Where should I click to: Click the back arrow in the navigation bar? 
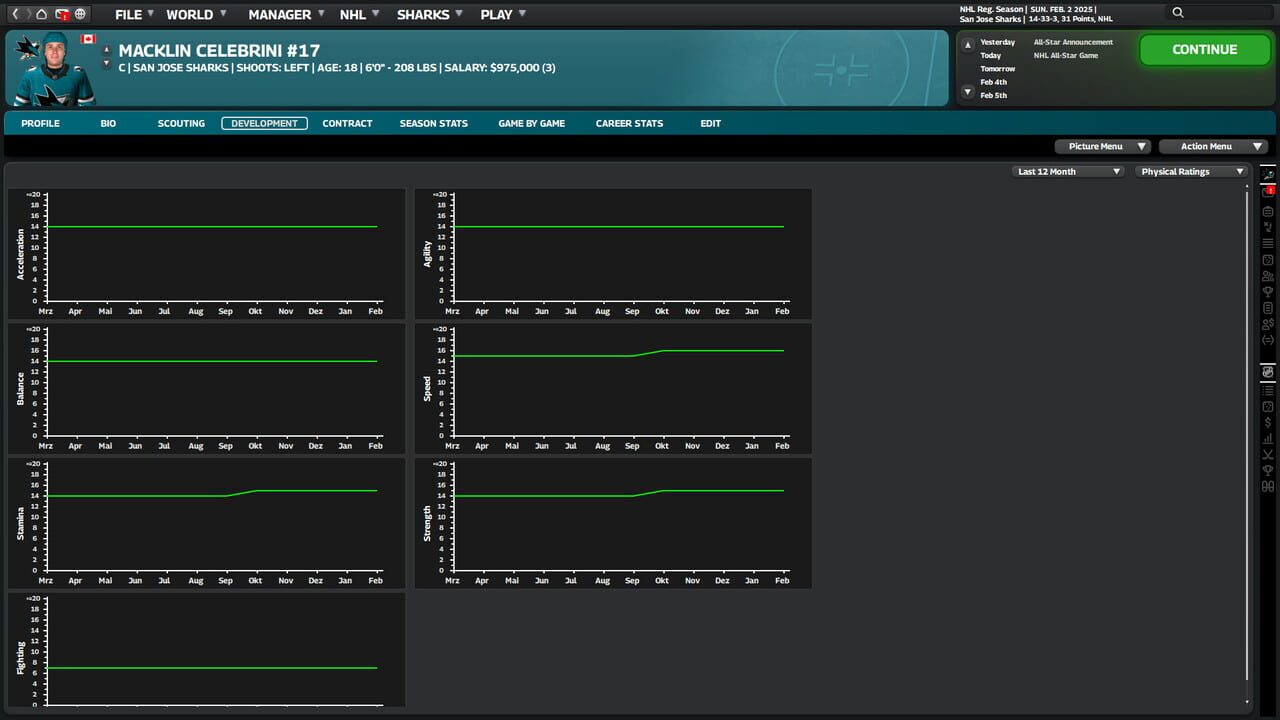point(15,14)
